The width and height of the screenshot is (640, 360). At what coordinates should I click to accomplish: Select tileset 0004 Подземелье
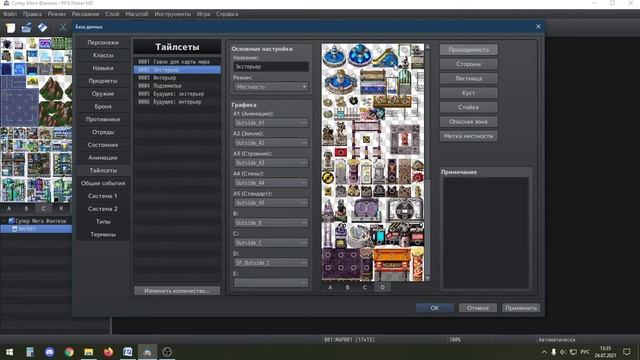tap(177, 86)
